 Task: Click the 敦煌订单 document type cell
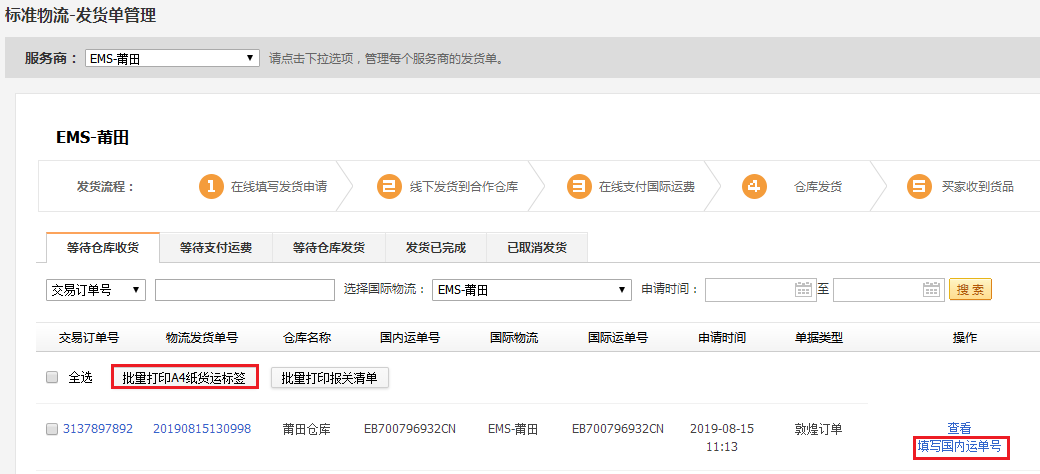click(x=818, y=429)
